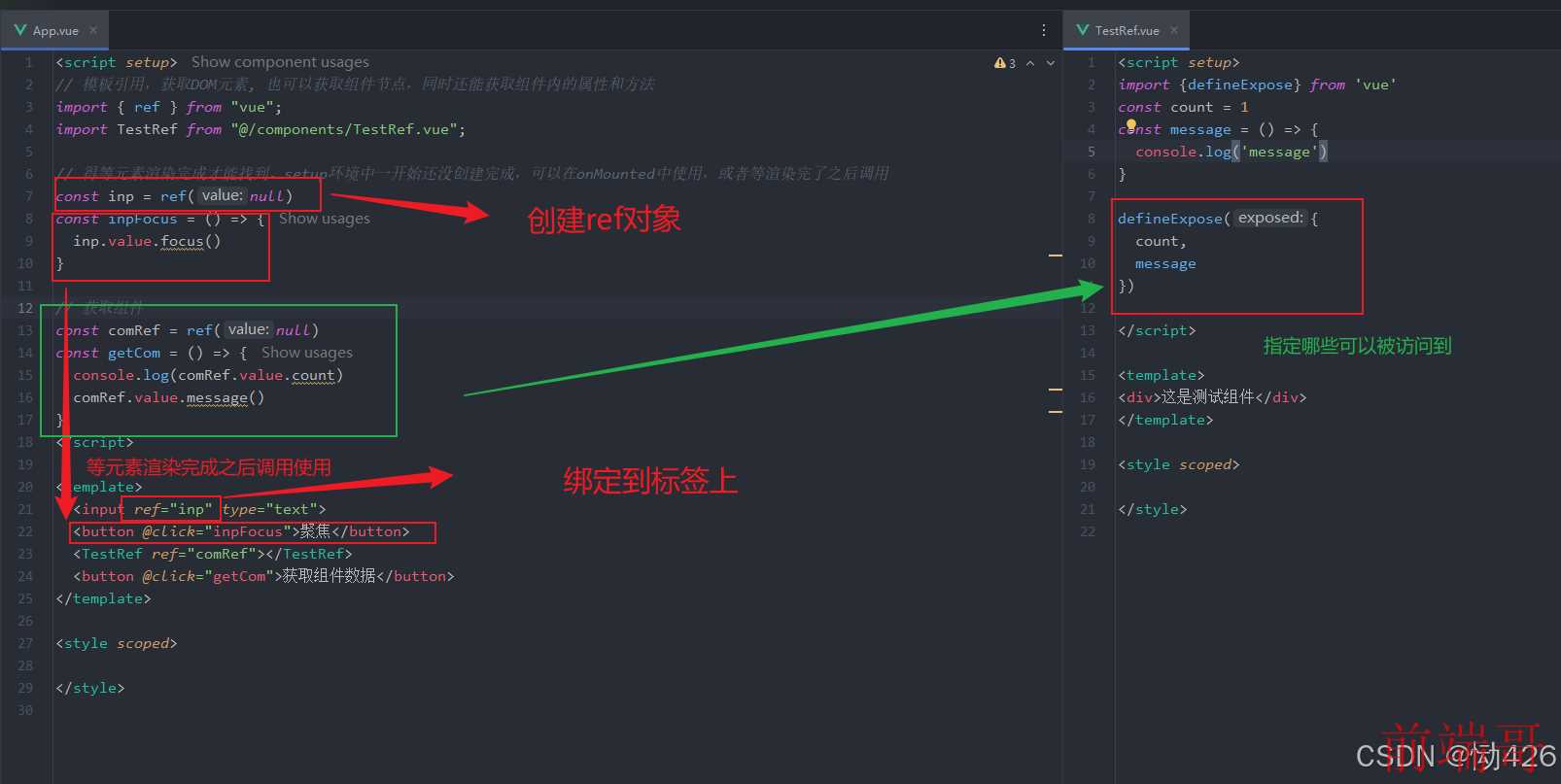Viewport: 1561px width, 784px height.
Task: Click the warning indicator showing 3 problems
Action: tap(1005, 63)
